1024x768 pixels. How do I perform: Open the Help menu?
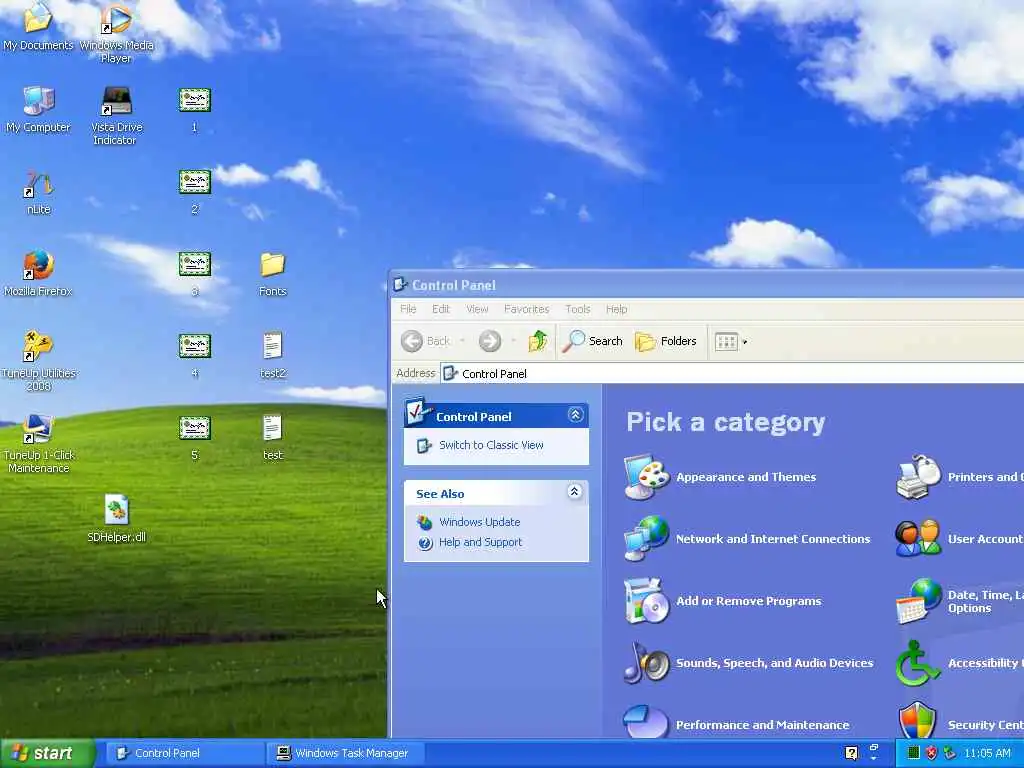click(x=616, y=309)
